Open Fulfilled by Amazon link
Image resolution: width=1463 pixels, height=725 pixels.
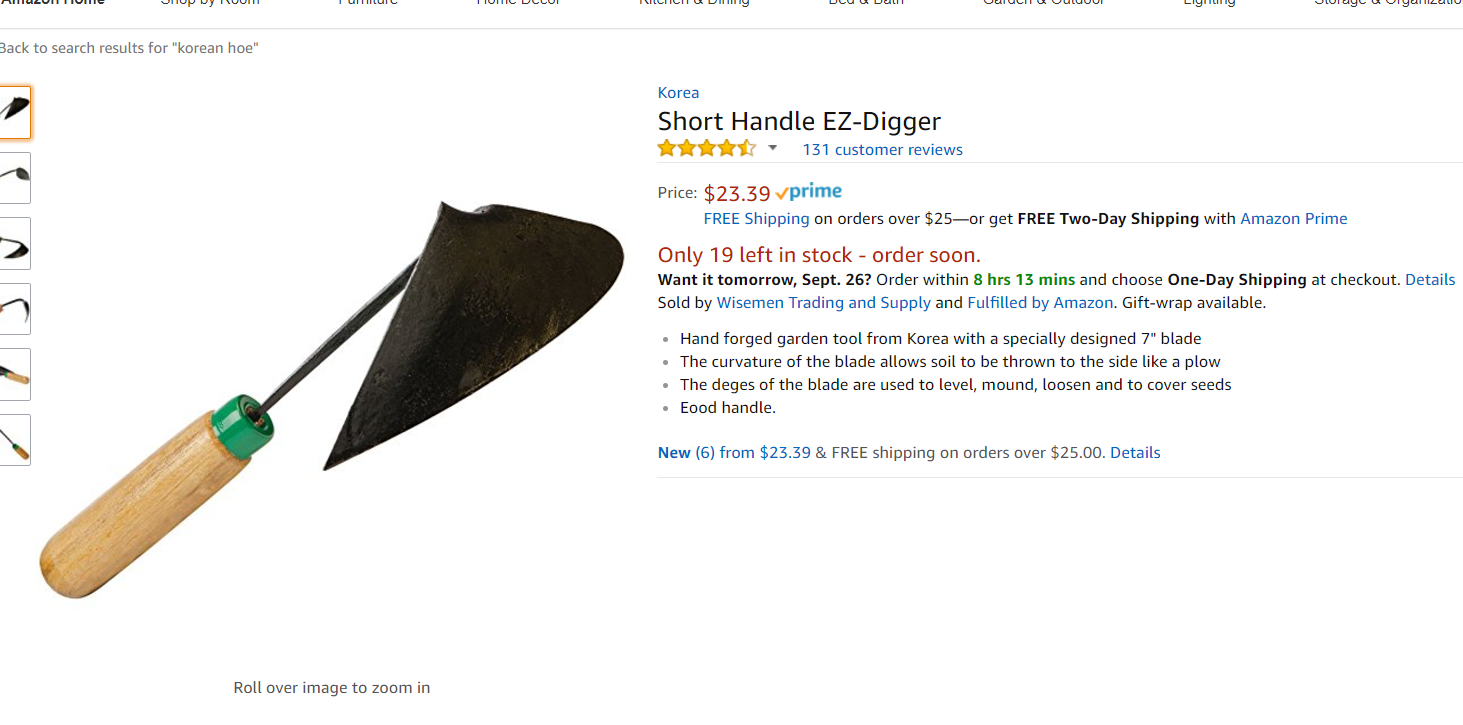(x=1039, y=303)
